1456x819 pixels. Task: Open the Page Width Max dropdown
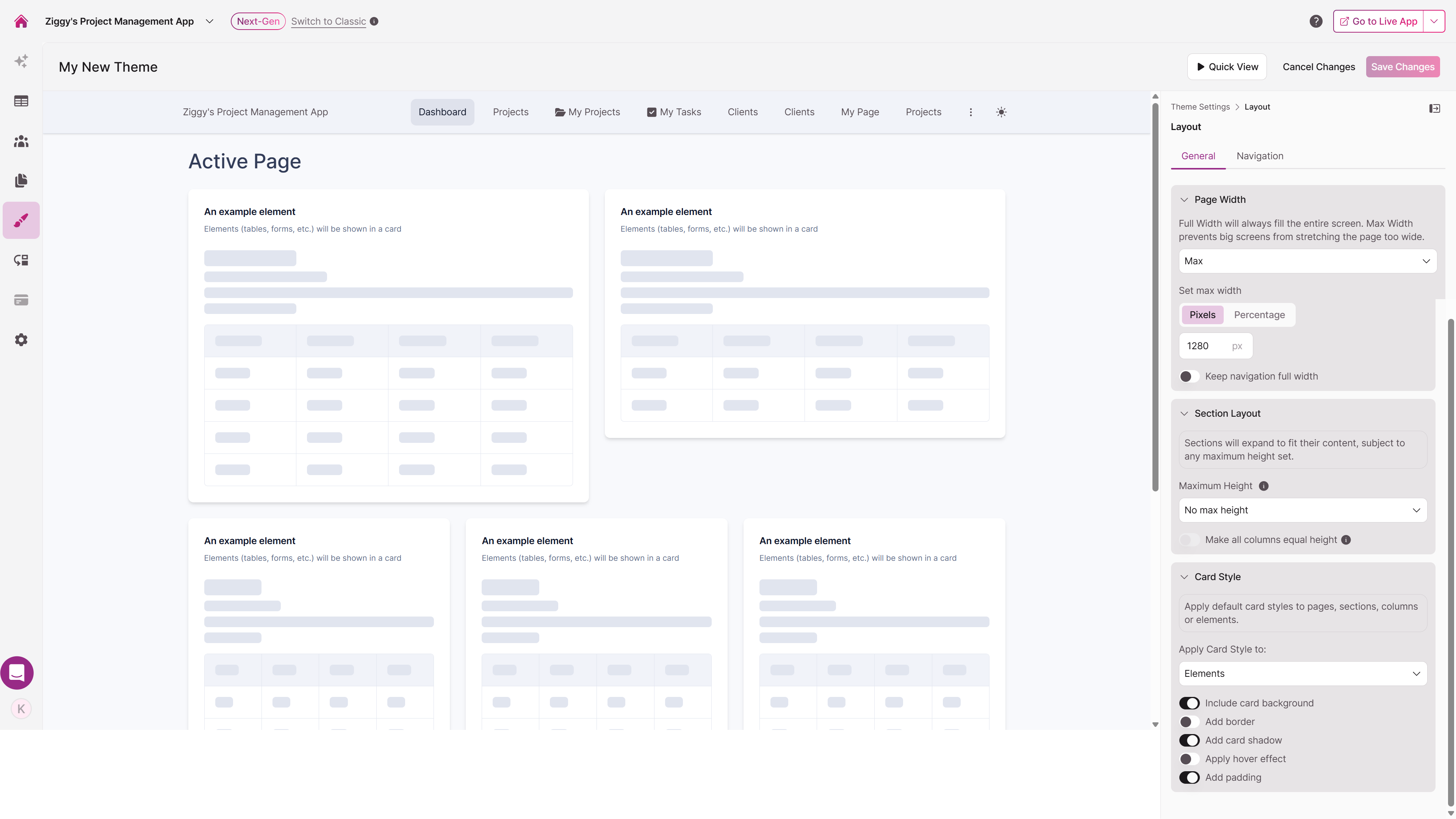[1307, 261]
